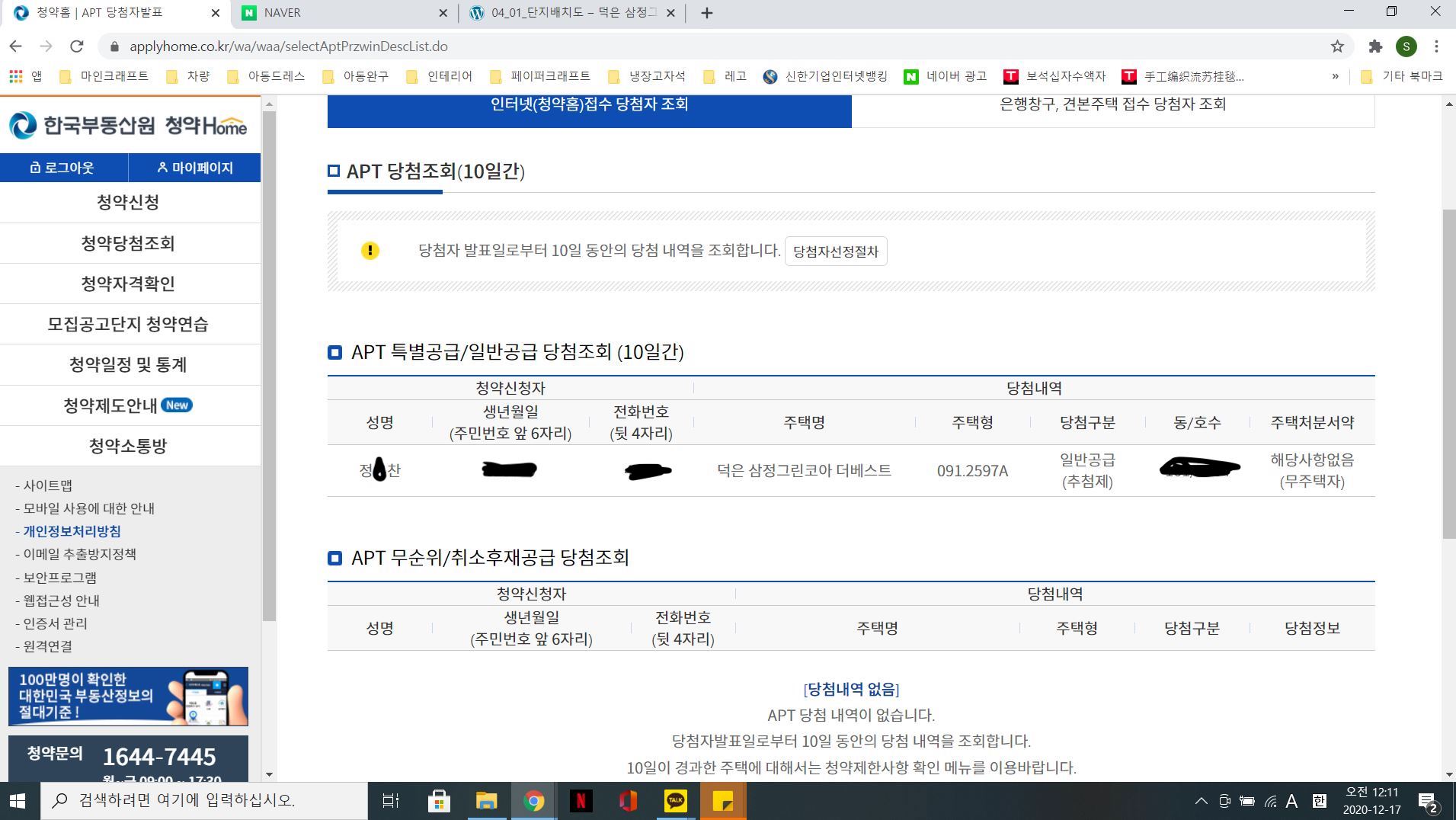The height and width of the screenshot is (820, 1456).
Task: Open the 신한기업인터넷뱅킹 bookmark
Action: coord(825,76)
